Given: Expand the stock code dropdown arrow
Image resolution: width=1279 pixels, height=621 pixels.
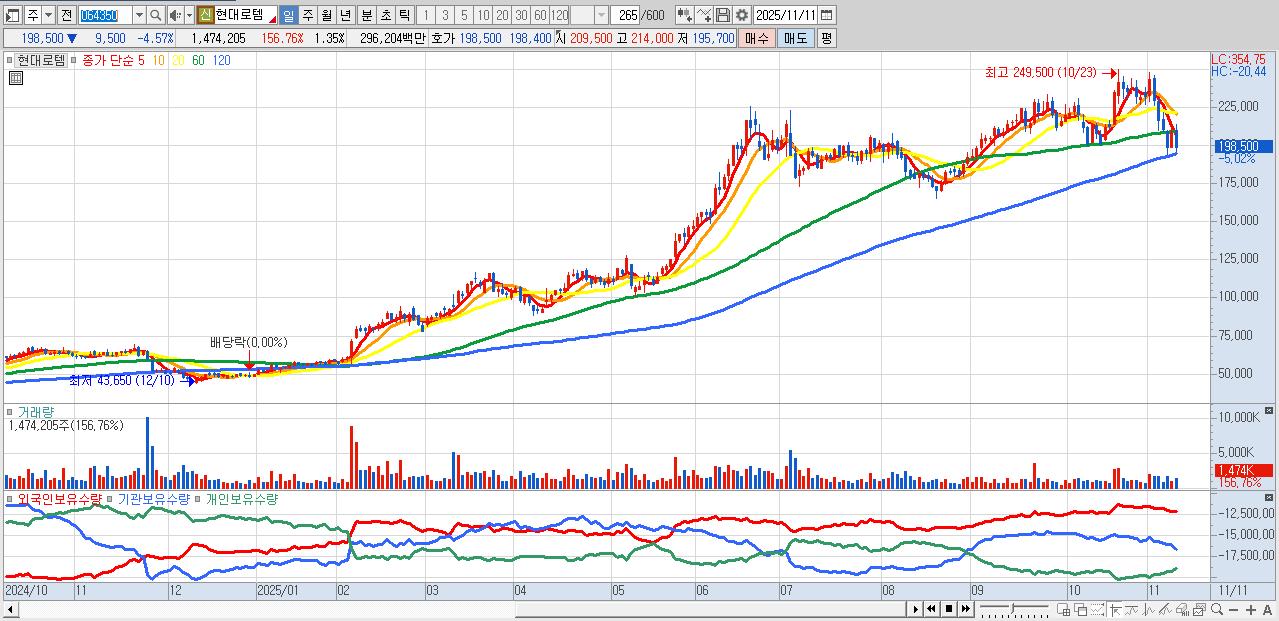Looking at the screenshot, I should [x=139, y=15].
